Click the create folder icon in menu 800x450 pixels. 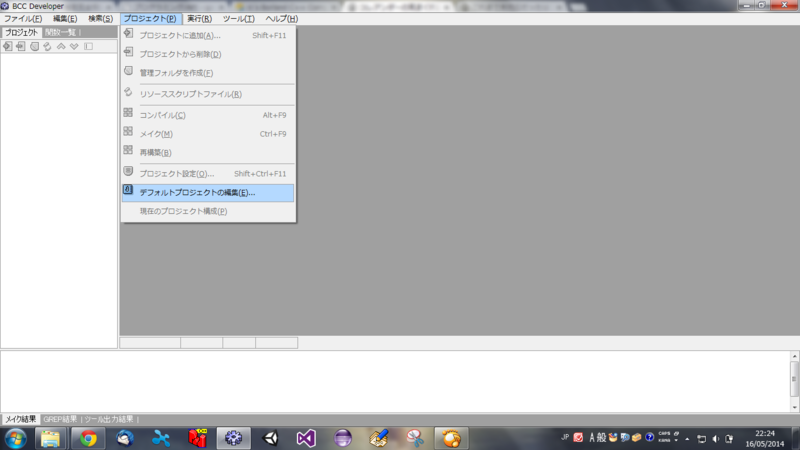pos(128,71)
